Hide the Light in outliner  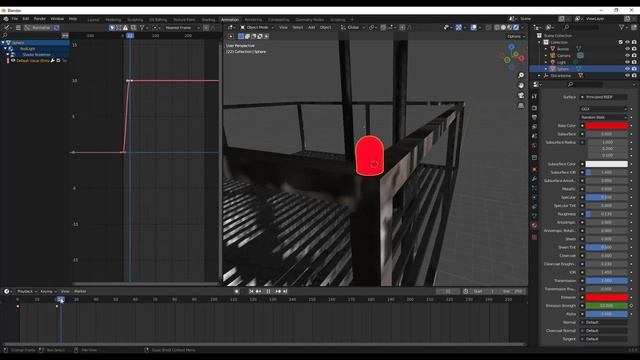[627, 62]
